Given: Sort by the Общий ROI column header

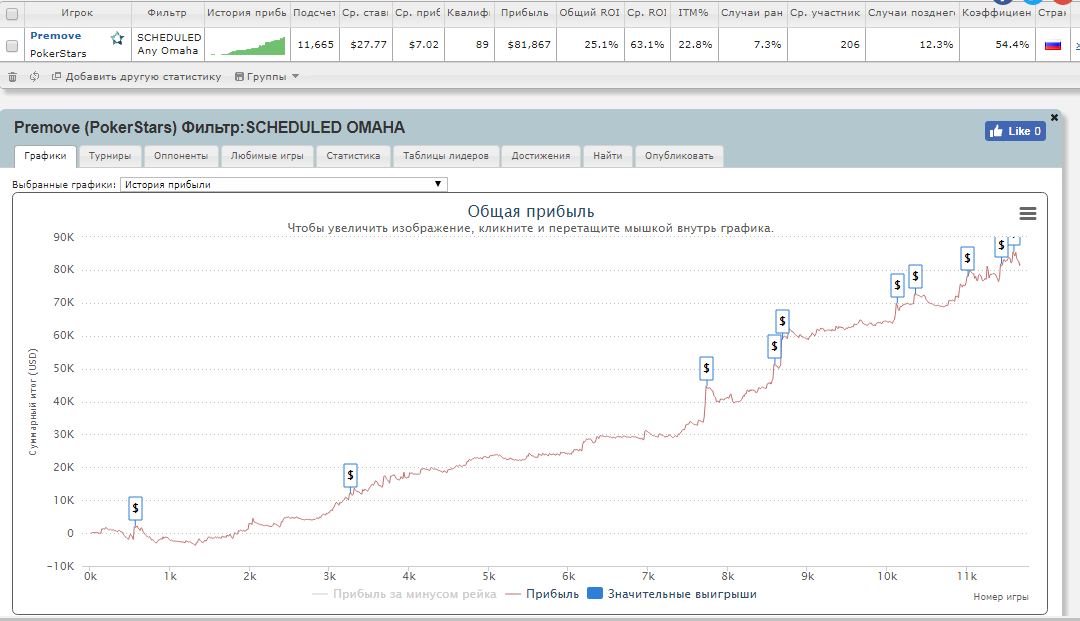Looking at the screenshot, I should (x=590, y=13).
